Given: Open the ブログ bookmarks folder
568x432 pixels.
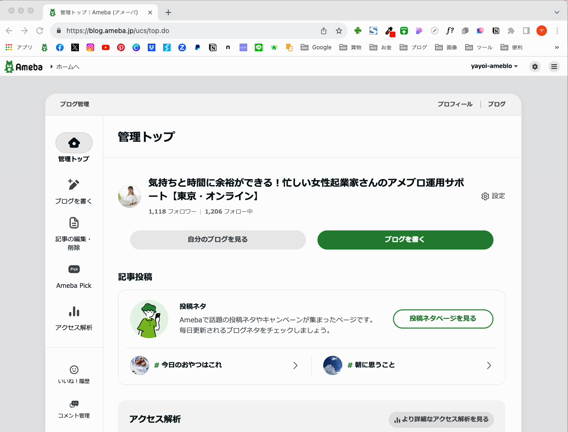Looking at the screenshot, I should click(x=413, y=47).
